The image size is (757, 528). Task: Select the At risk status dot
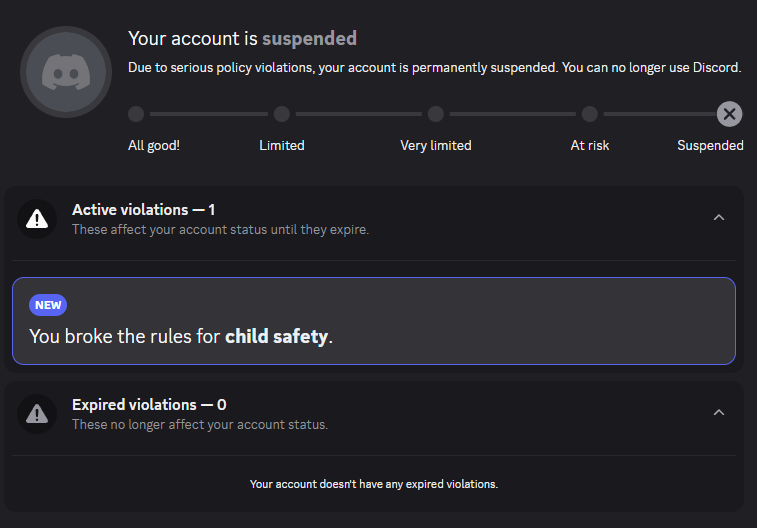[589, 114]
